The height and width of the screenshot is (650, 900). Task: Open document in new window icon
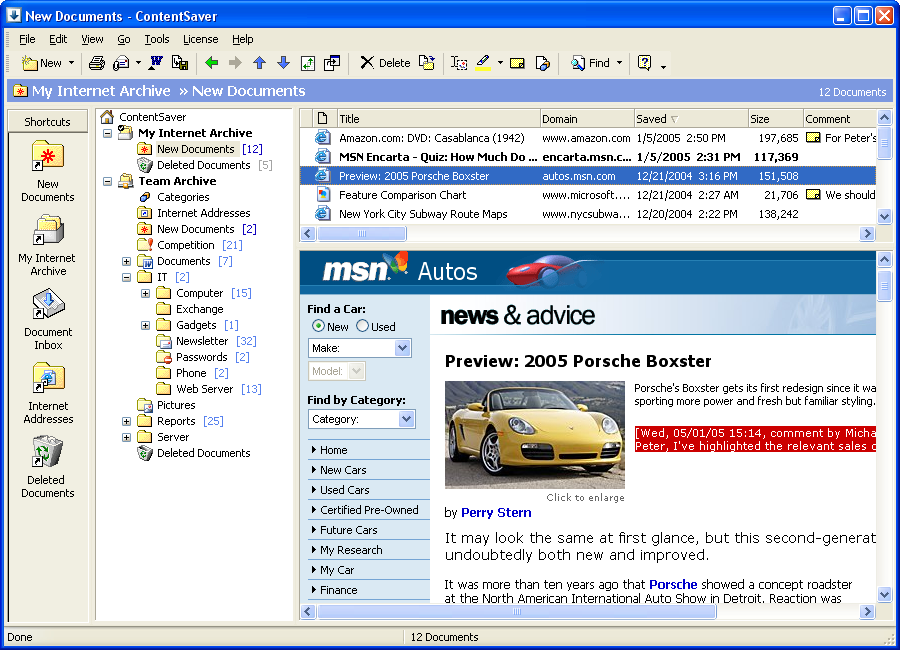(332, 63)
